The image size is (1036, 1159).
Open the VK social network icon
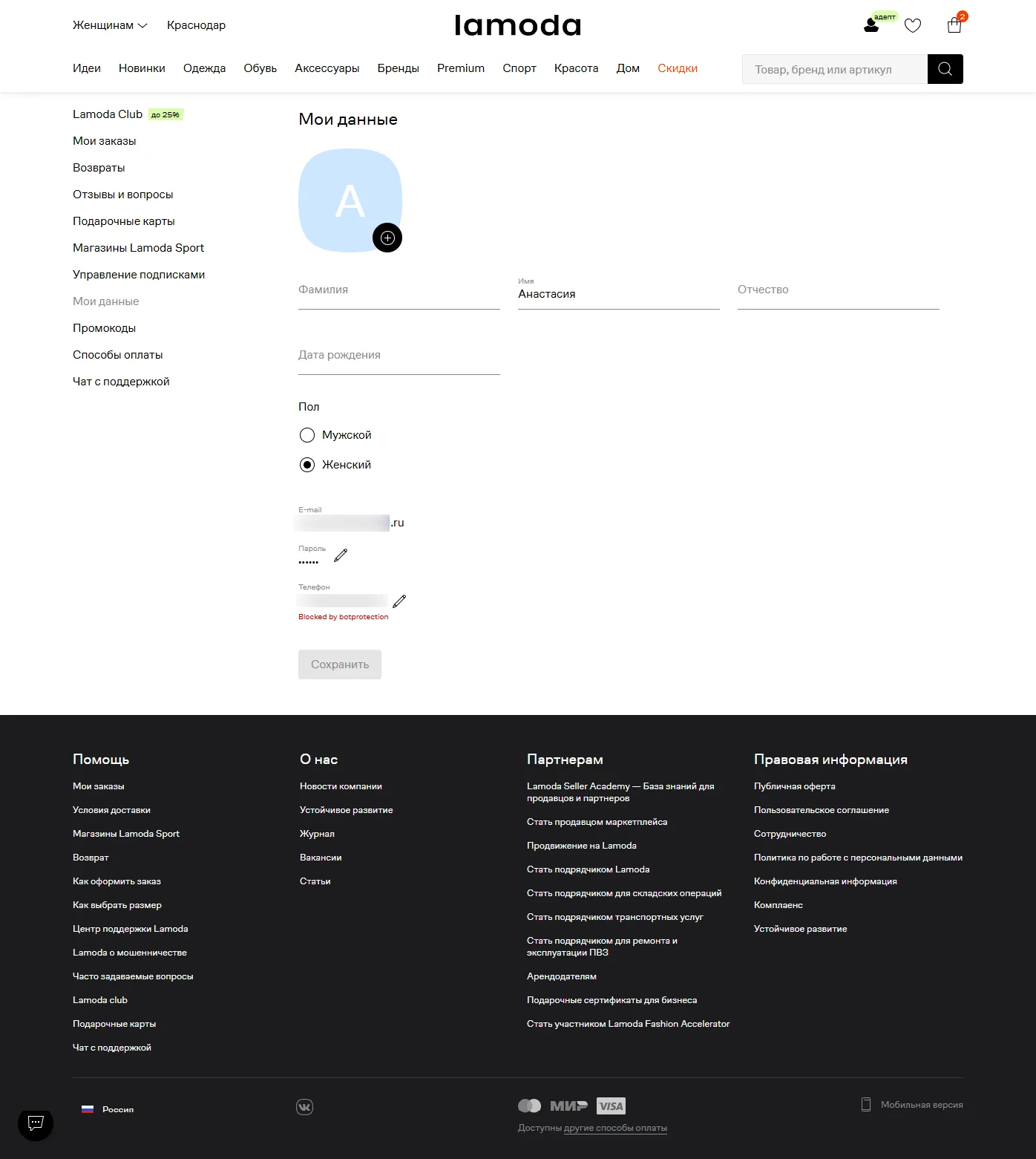(304, 1107)
